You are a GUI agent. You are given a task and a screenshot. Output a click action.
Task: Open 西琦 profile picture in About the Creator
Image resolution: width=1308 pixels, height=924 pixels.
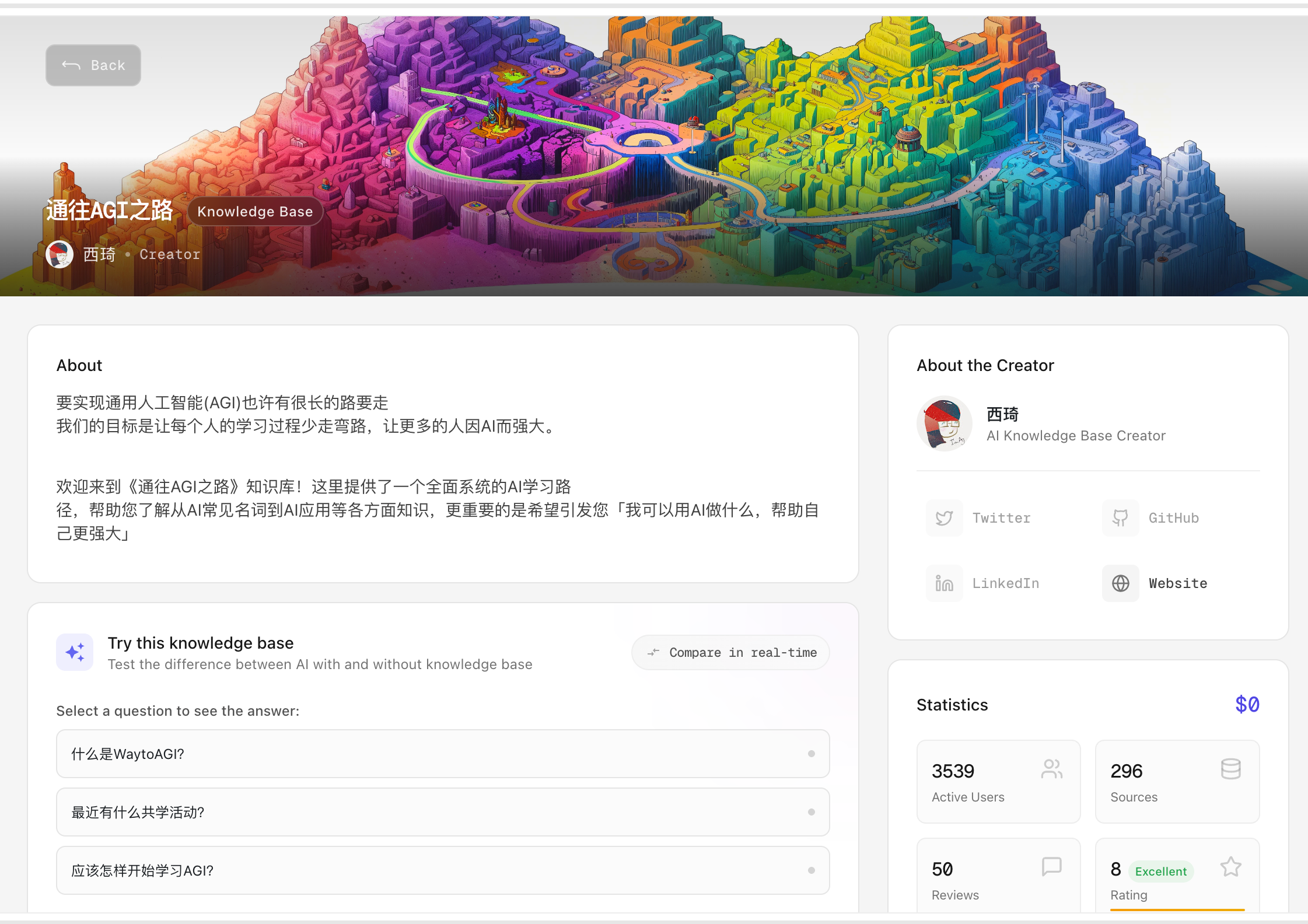pyautogui.click(x=945, y=423)
